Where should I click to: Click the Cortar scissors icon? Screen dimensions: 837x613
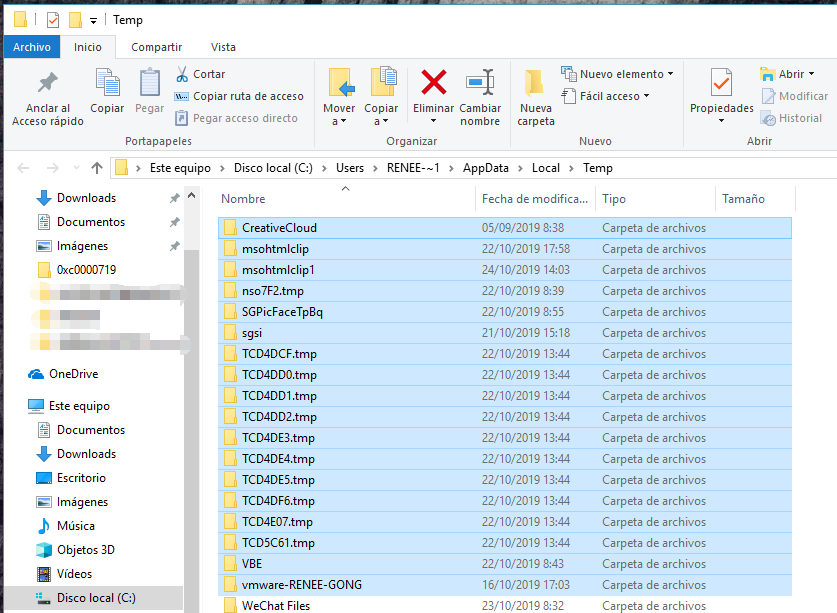coord(182,74)
